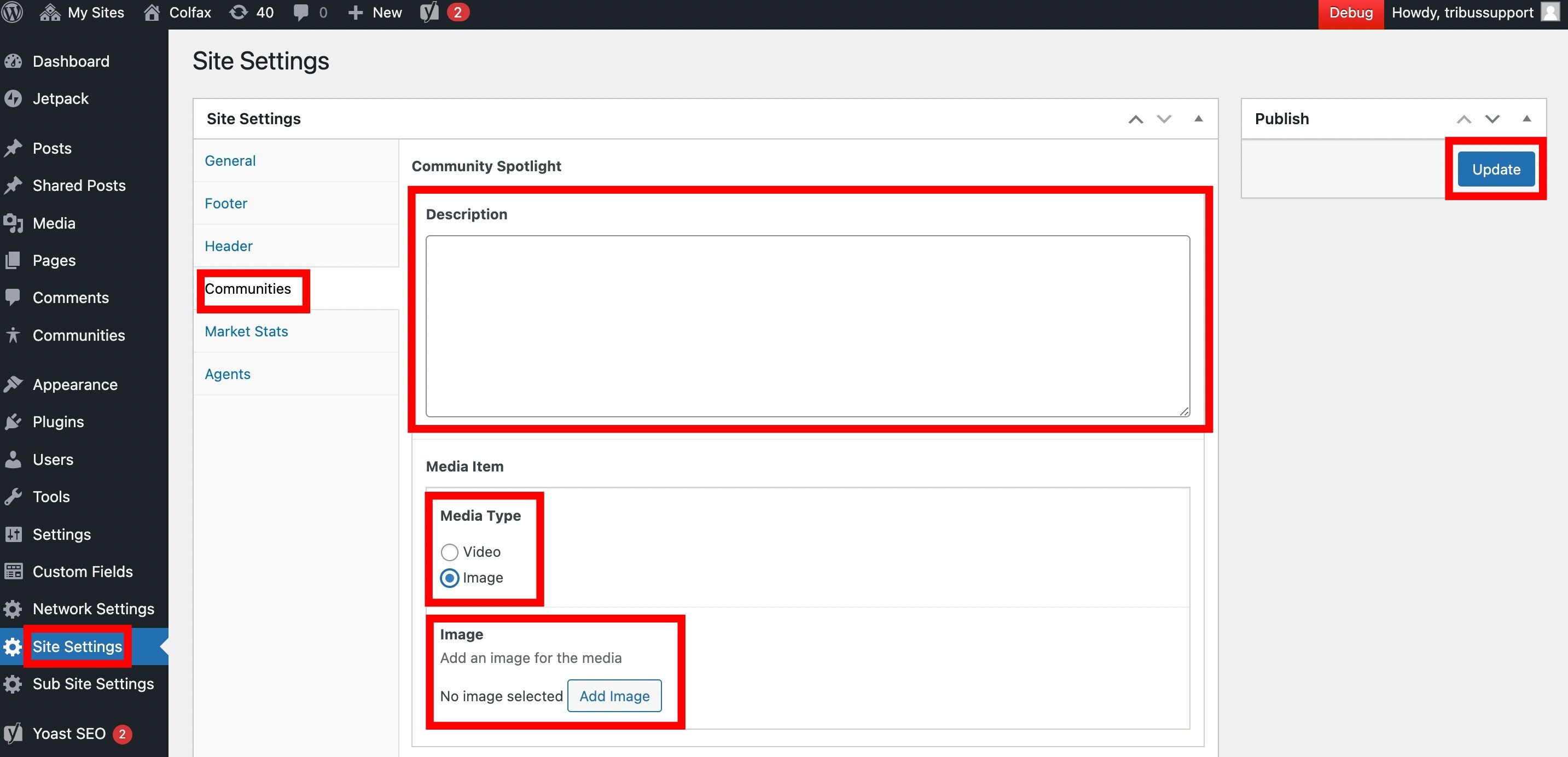Click the Dashboard gauge icon
The width and height of the screenshot is (1568, 757).
coord(13,61)
